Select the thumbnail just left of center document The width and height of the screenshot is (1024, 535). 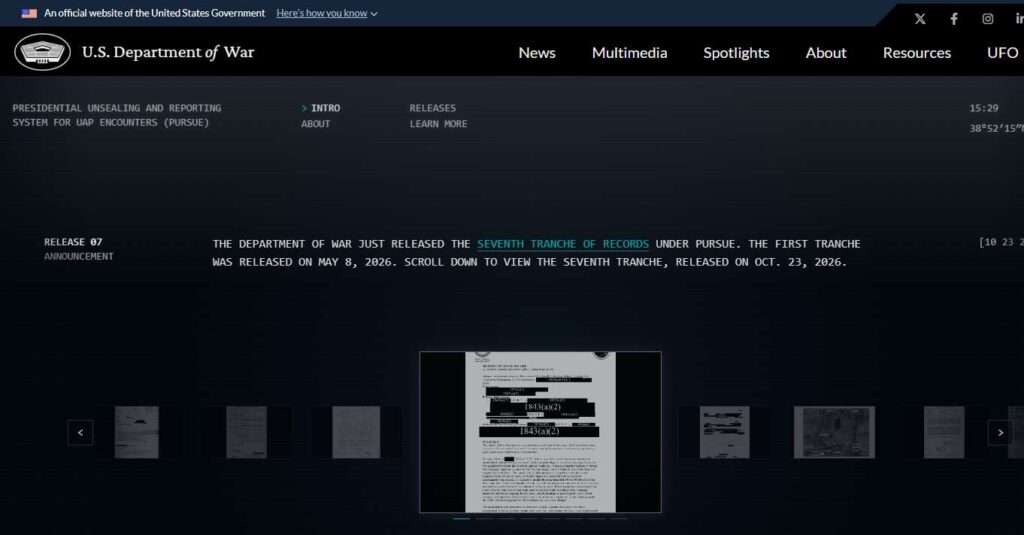356,432
